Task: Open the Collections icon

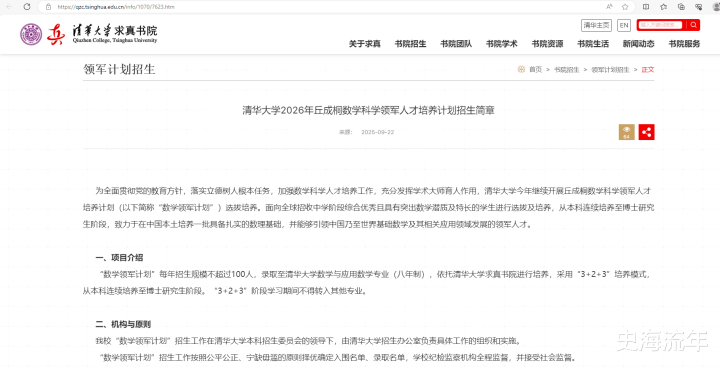Action: click(681, 7)
